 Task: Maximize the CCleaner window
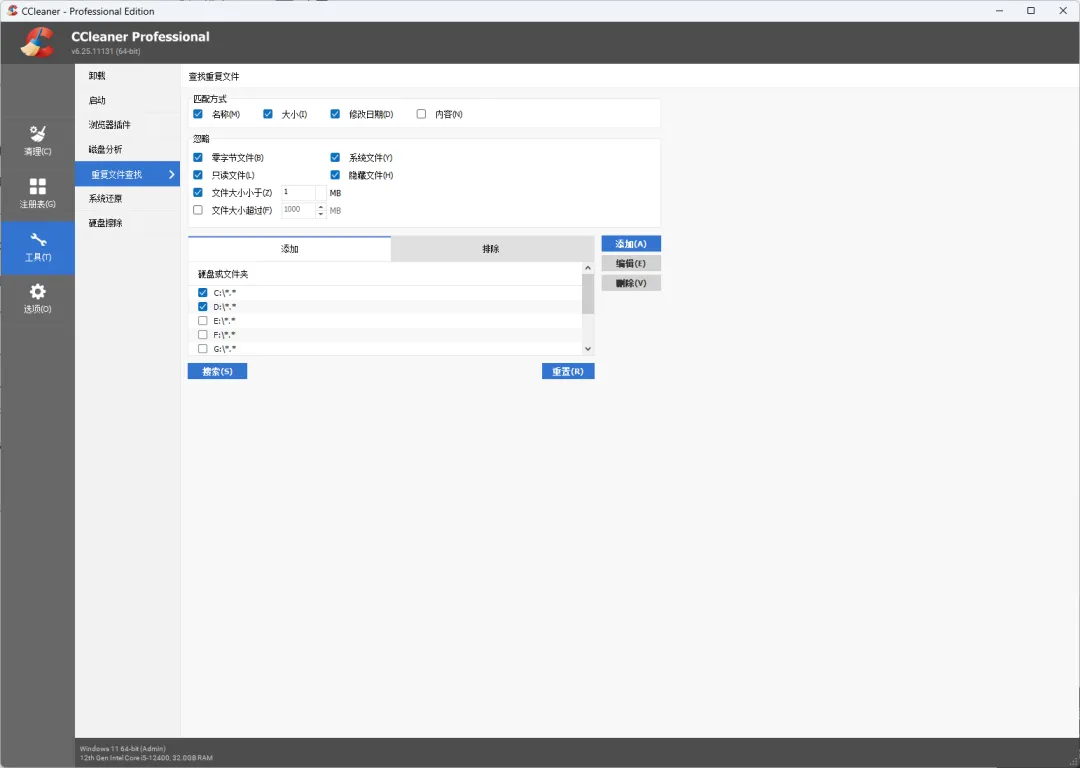click(1031, 11)
